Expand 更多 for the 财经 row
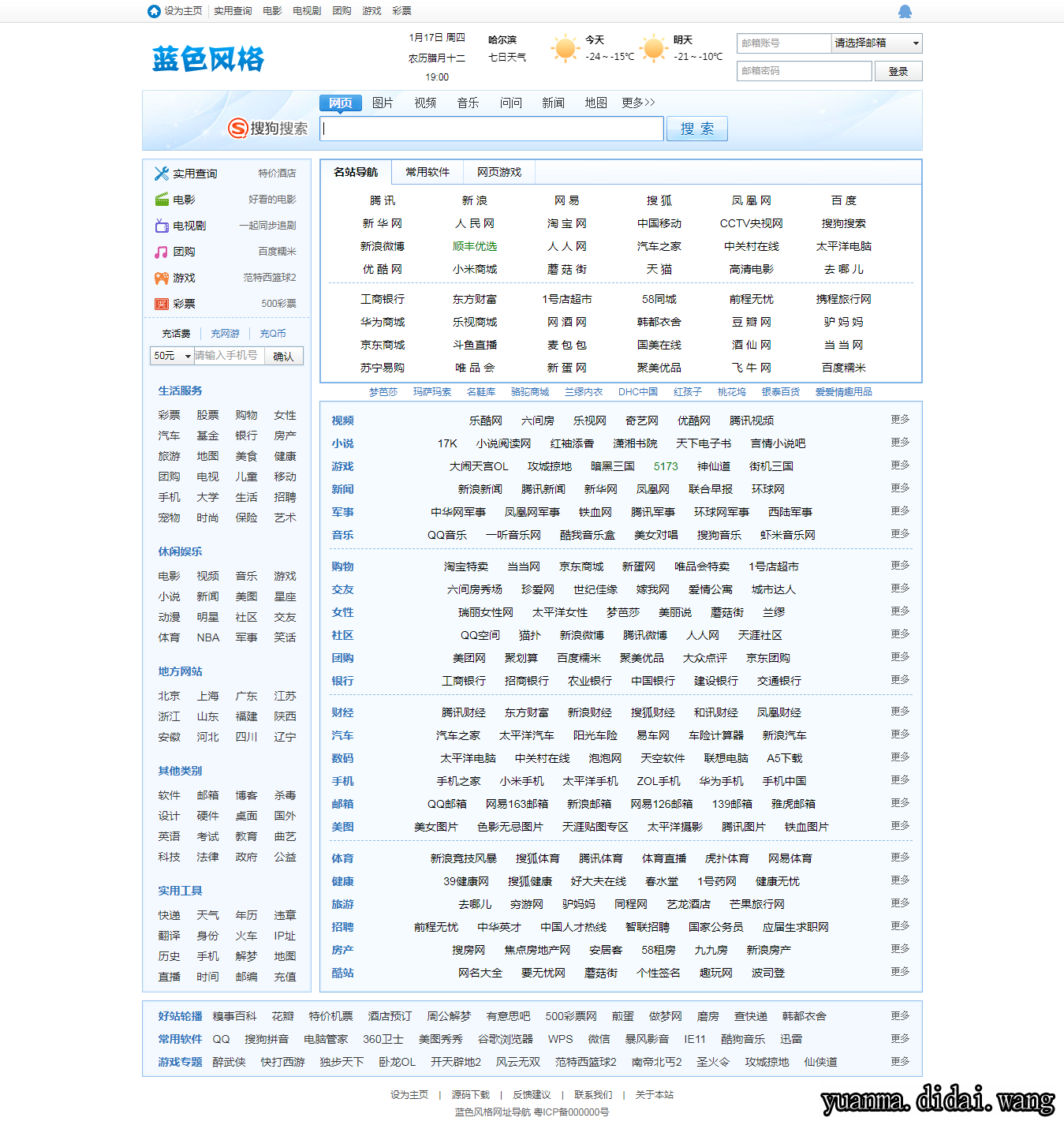This screenshot has height=1125, width=1064. pyautogui.click(x=900, y=712)
